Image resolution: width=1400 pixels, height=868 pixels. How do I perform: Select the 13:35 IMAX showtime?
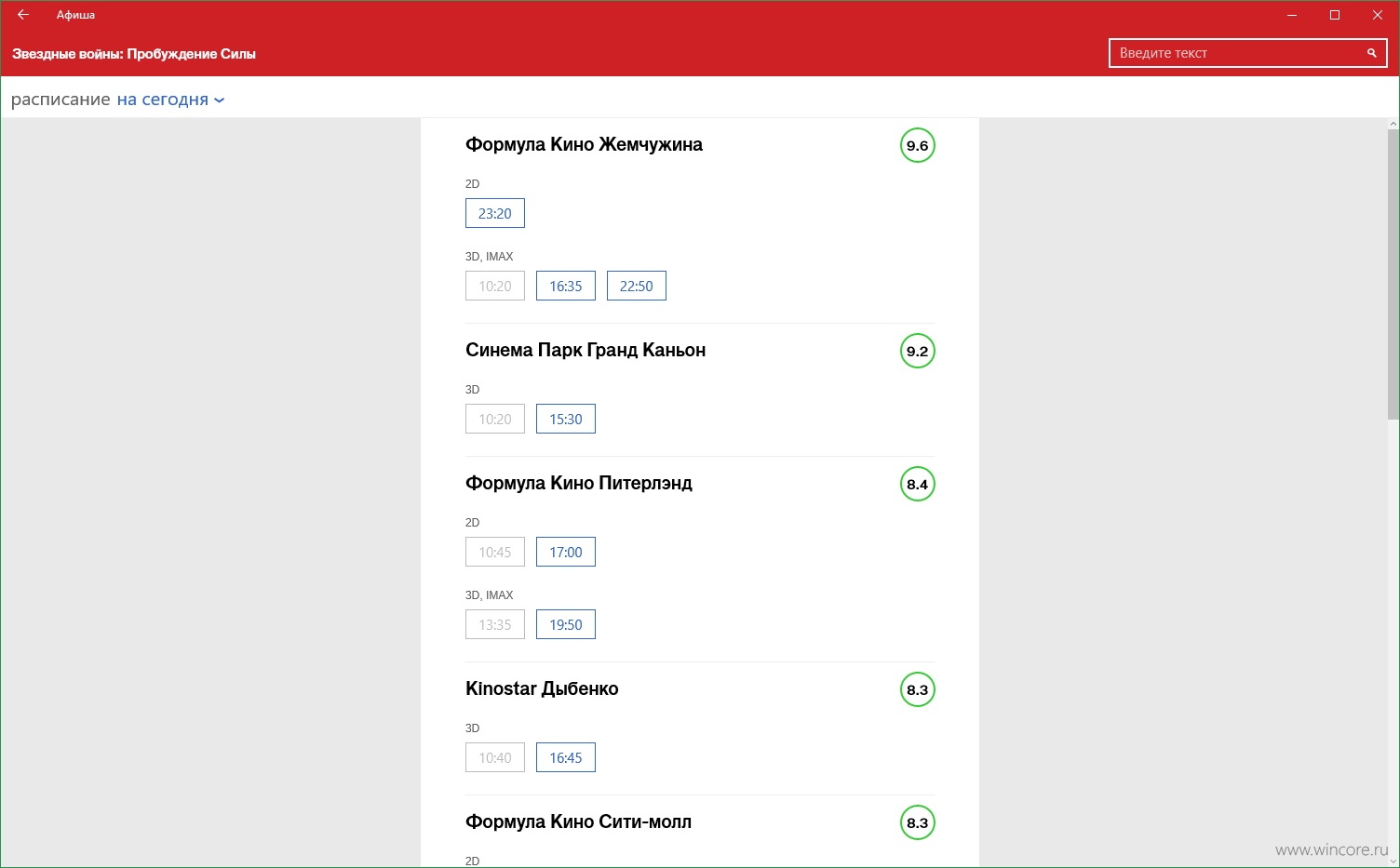[495, 624]
